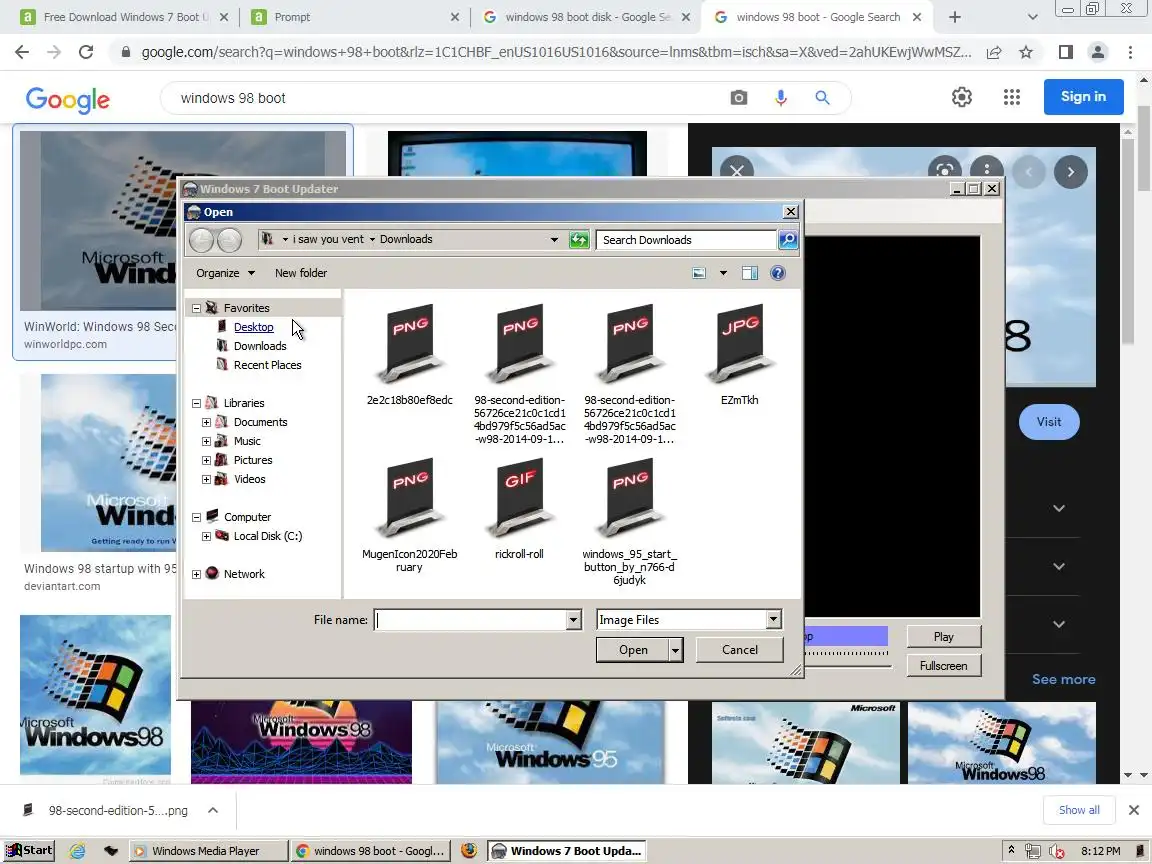Click Google voice search microphone icon
This screenshot has height=864, width=1152.
click(781, 98)
